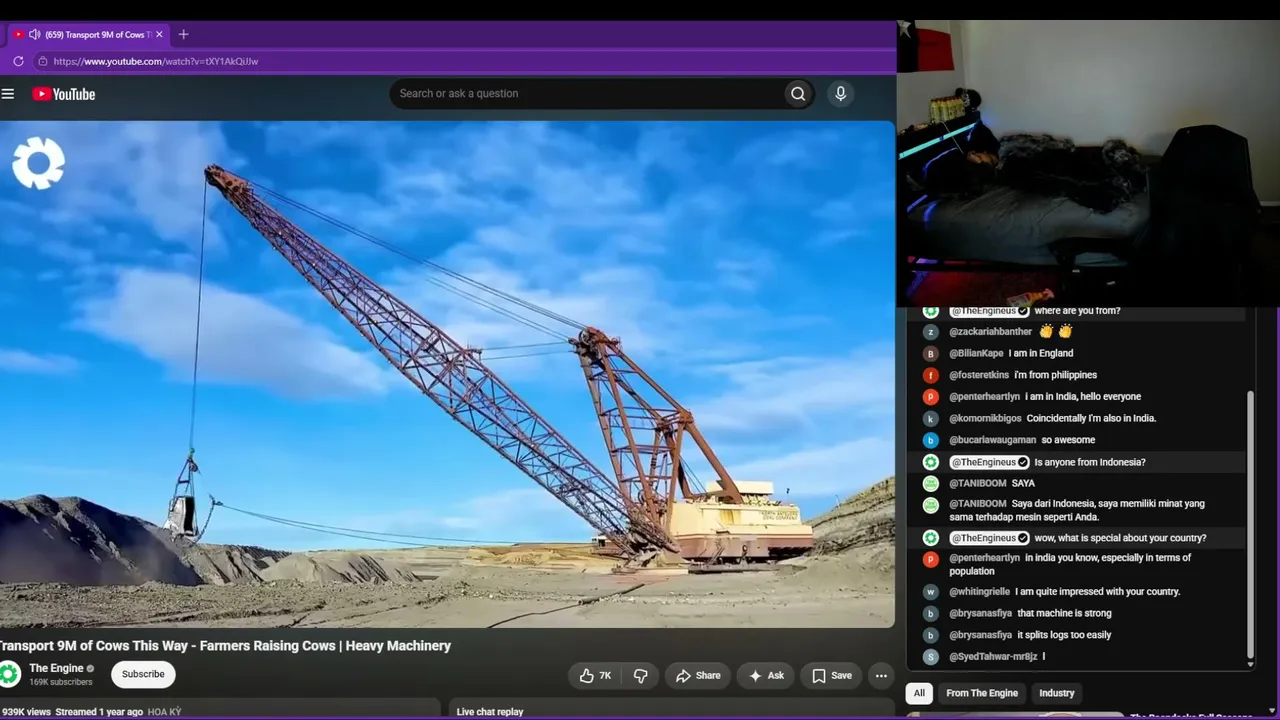Click message "Saya dari Indonesia, saya memiliki minat"
This screenshot has height=720, width=1280.
pos(1078,510)
